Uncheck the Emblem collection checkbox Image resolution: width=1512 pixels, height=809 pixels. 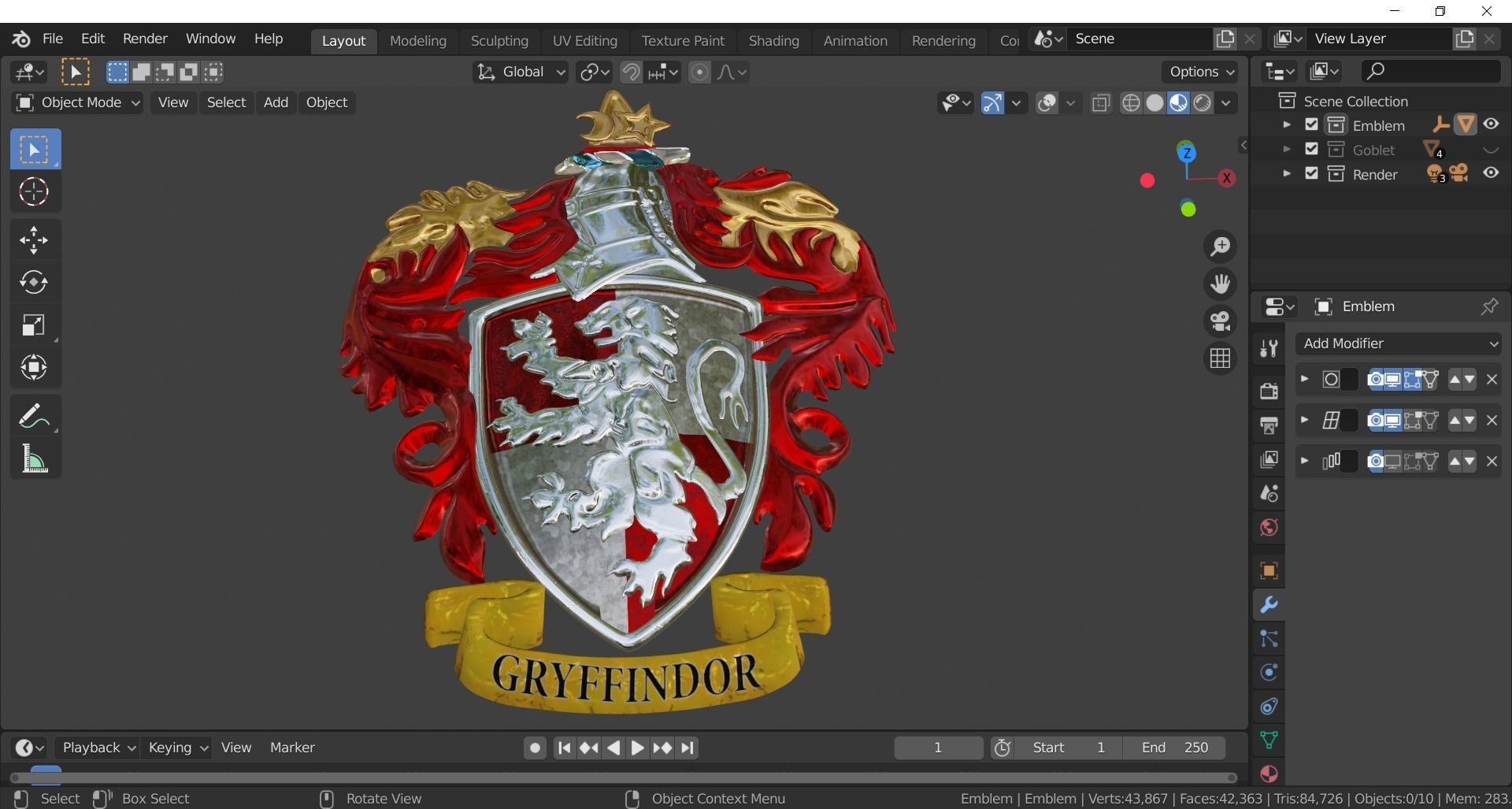pyautogui.click(x=1311, y=124)
